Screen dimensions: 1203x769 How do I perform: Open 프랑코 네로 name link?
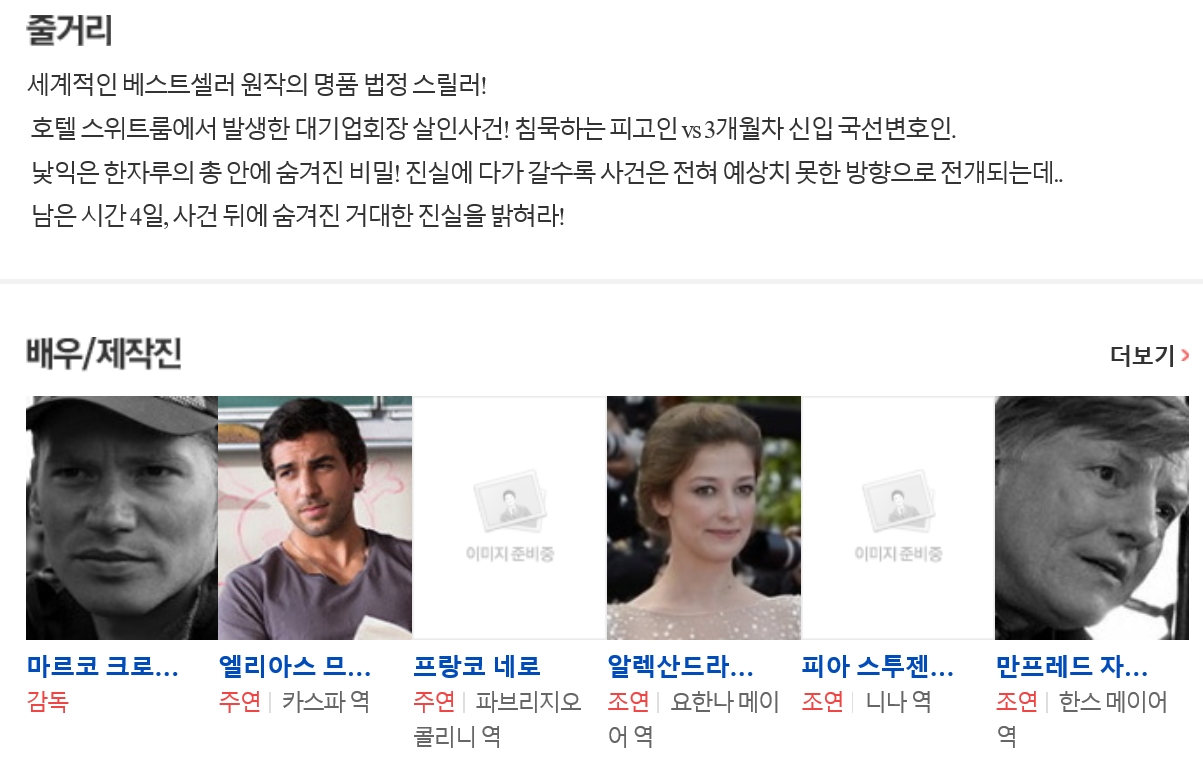[x=477, y=666]
